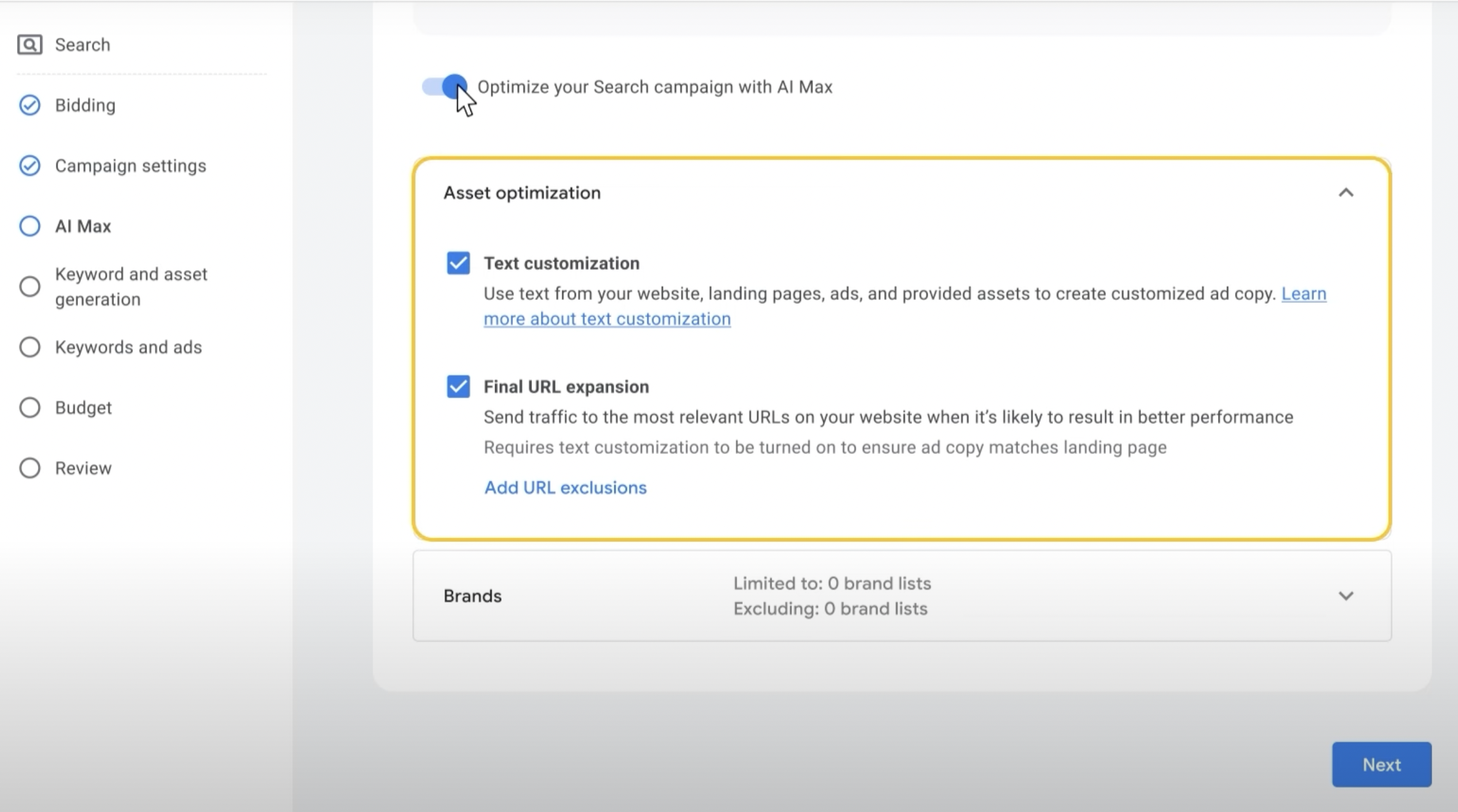This screenshot has height=812, width=1458.
Task: Click the AI Max step circle icon
Action: coord(29,226)
